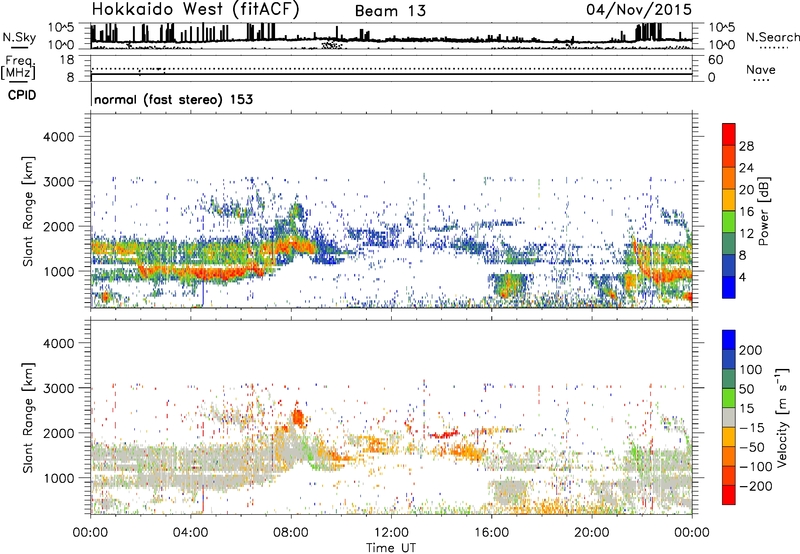Viewport: 800px width, 554px height.
Task: Click the solid line sample under N.Sky label
Action: (19, 48)
